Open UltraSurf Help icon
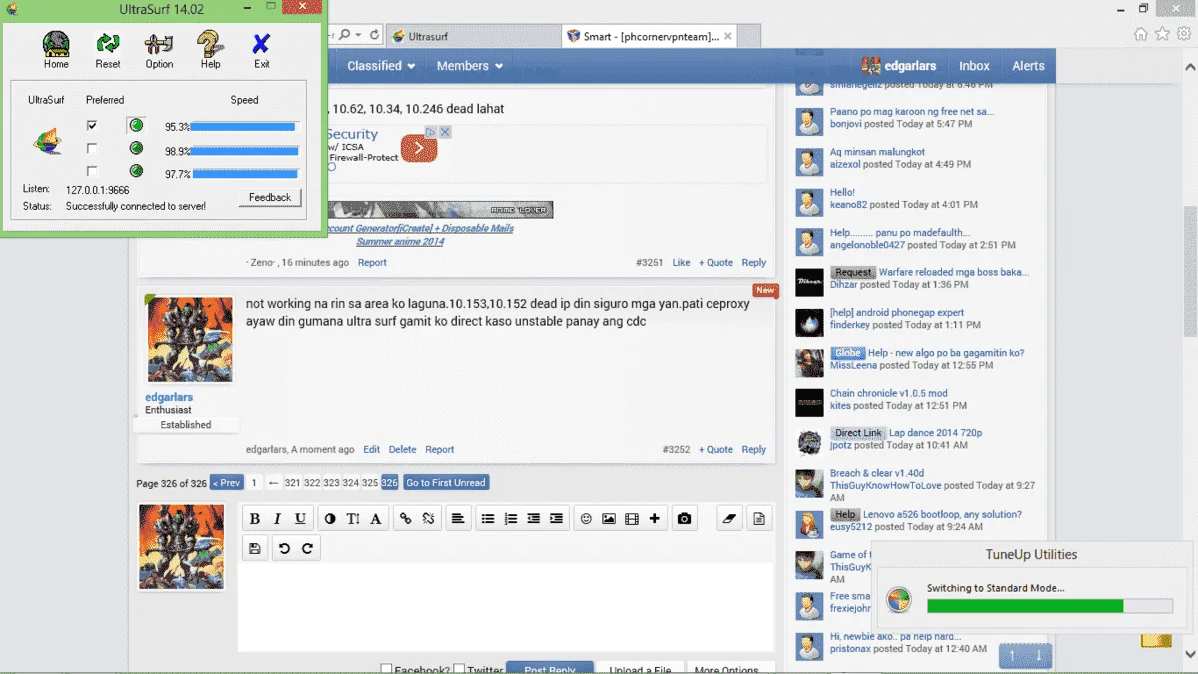 pyautogui.click(x=210, y=50)
